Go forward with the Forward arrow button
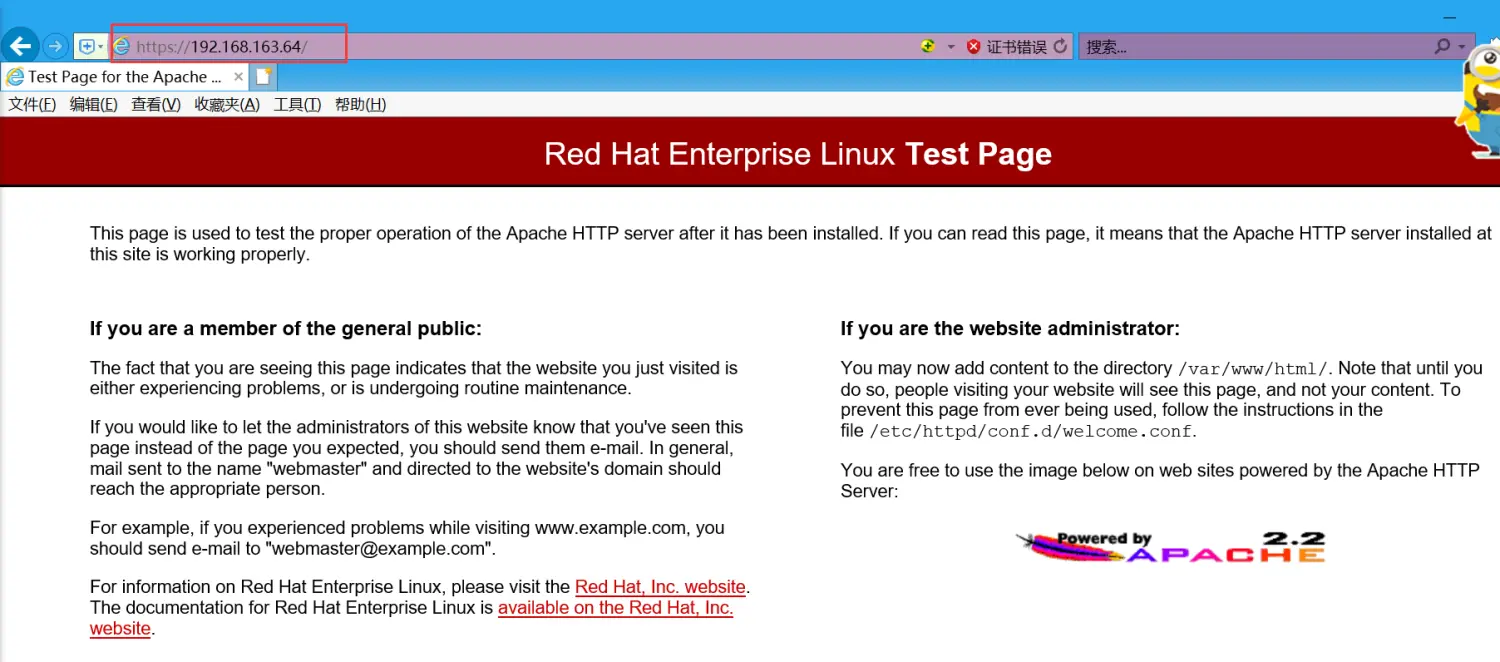 coord(55,46)
